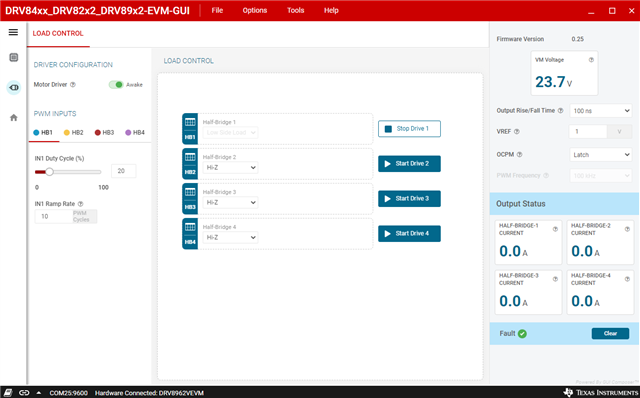Click the IN1 Duty Cycle value field
Image resolution: width=640 pixels, height=398 pixels.
(124, 171)
